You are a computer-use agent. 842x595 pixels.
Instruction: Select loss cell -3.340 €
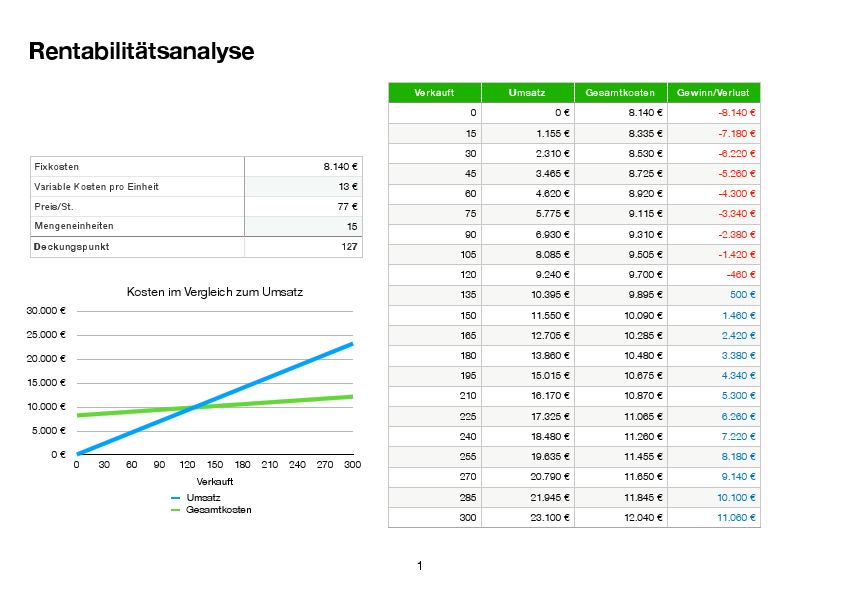[x=714, y=214]
